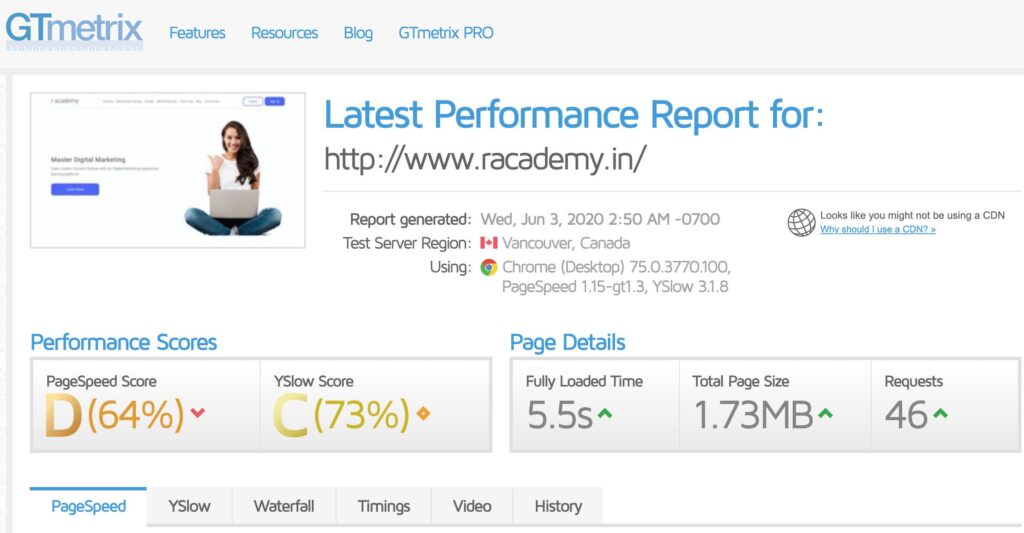Click 'Latest Performance Report for:' heading
This screenshot has width=1024, height=533.
coord(574,115)
